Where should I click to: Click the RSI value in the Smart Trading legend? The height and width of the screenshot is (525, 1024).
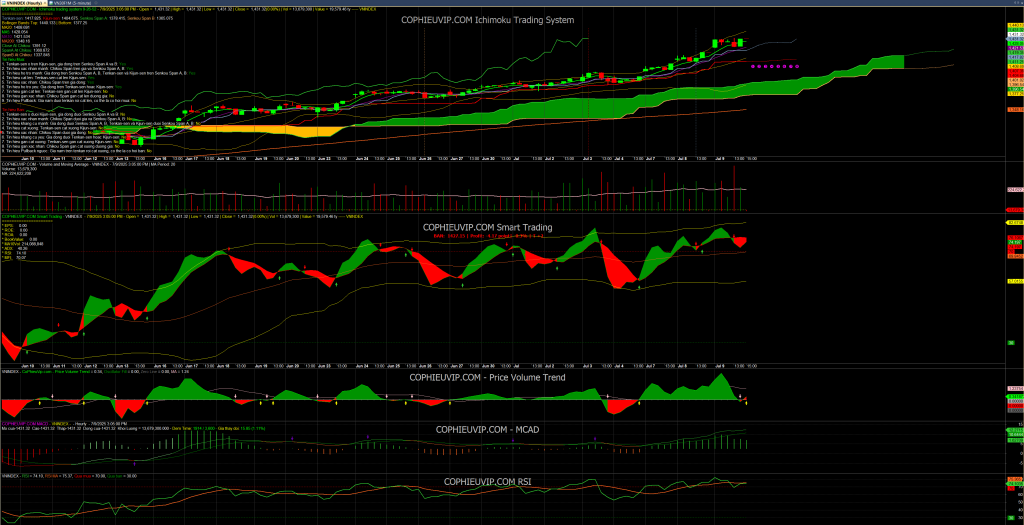(22, 253)
